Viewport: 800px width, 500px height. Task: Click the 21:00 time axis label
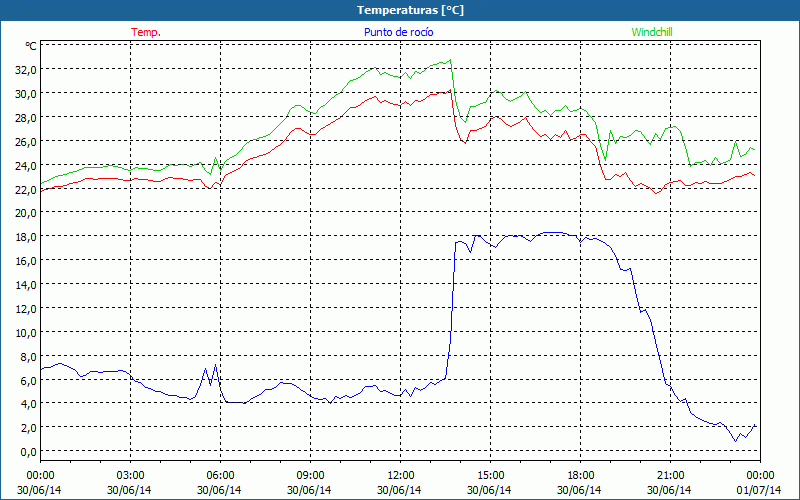point(670,476)
